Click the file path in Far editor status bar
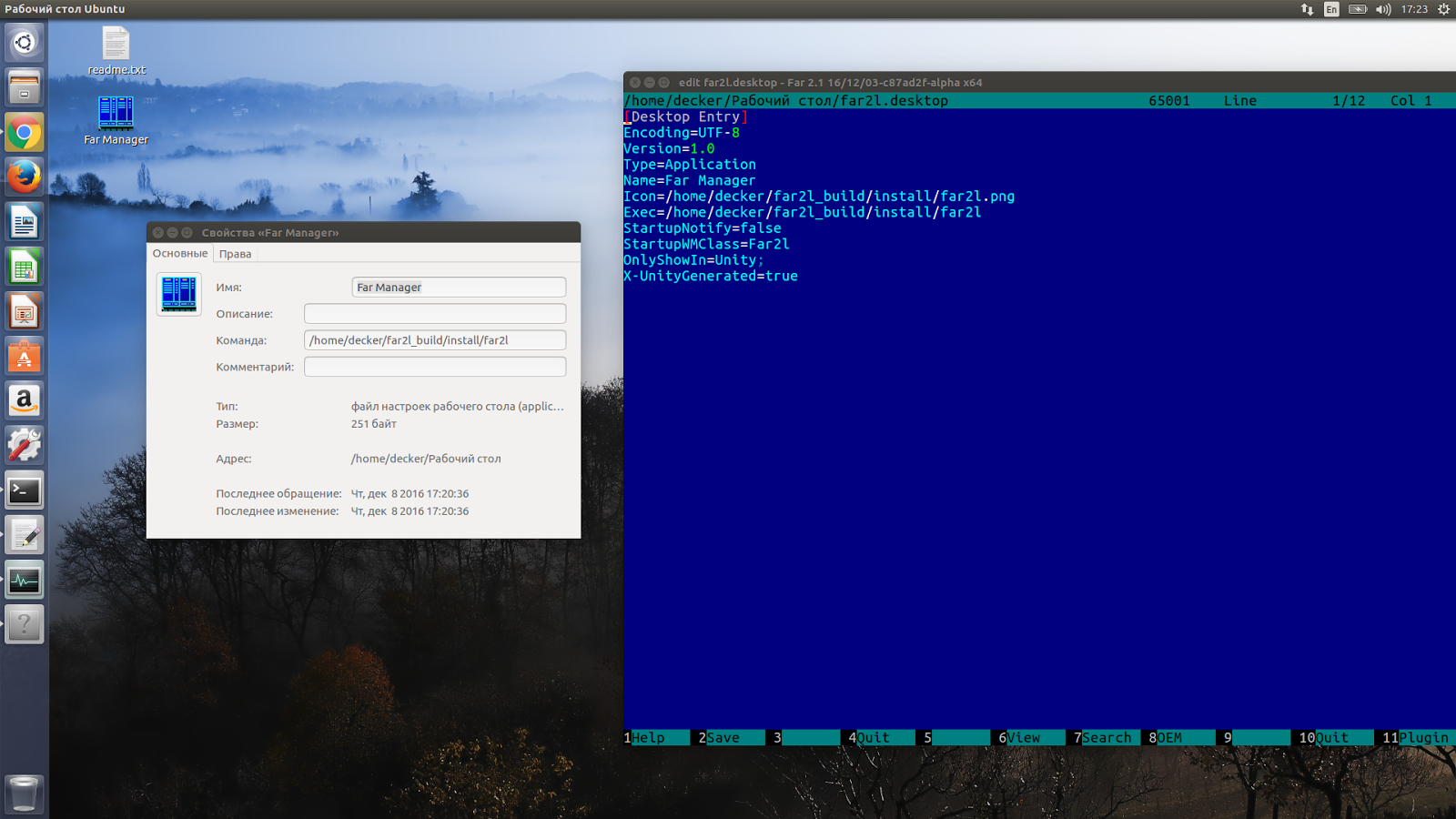1456x819 pixels. tap(786, 101)
